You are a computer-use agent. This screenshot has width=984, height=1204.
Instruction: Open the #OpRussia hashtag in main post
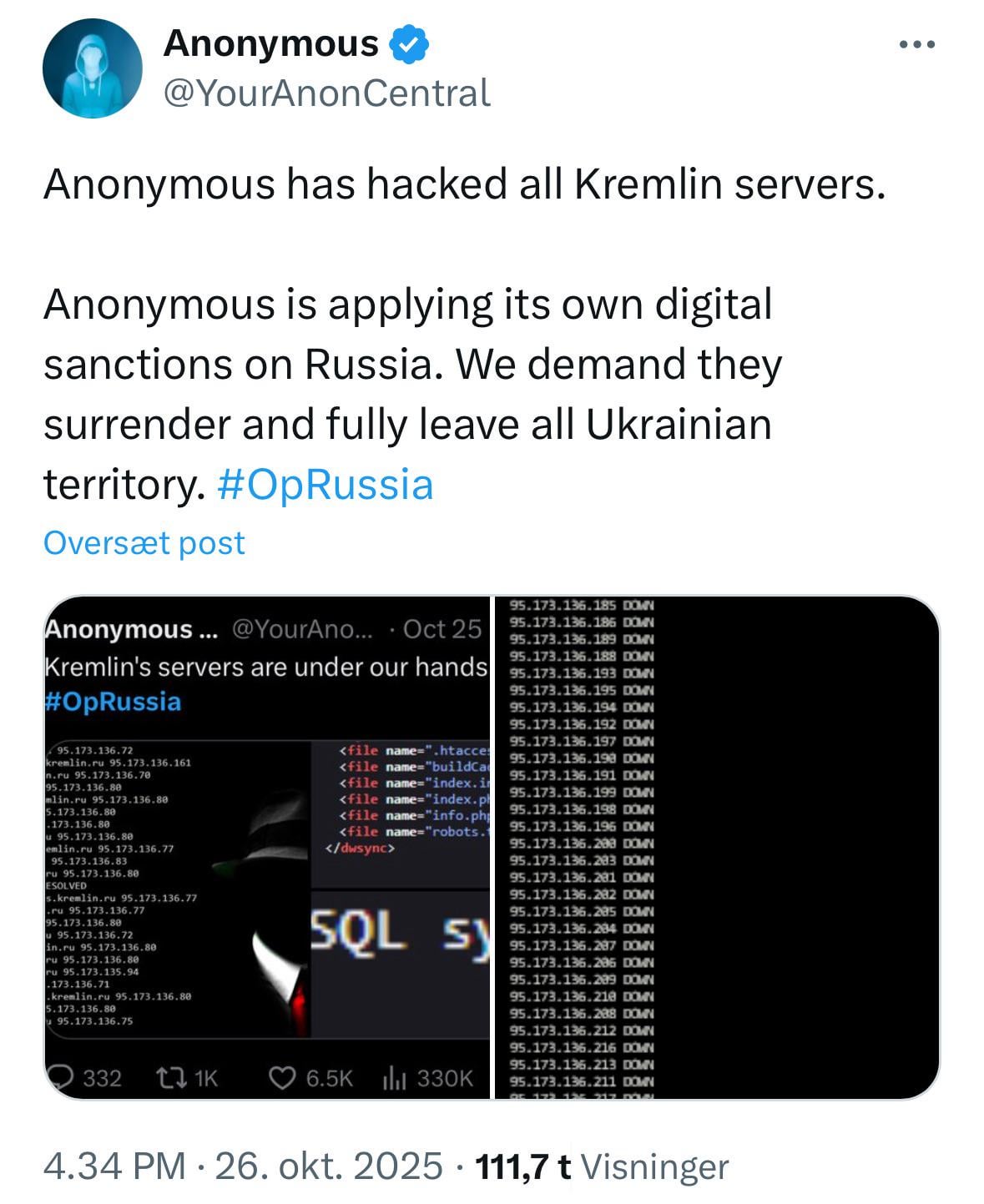[325, 485]
